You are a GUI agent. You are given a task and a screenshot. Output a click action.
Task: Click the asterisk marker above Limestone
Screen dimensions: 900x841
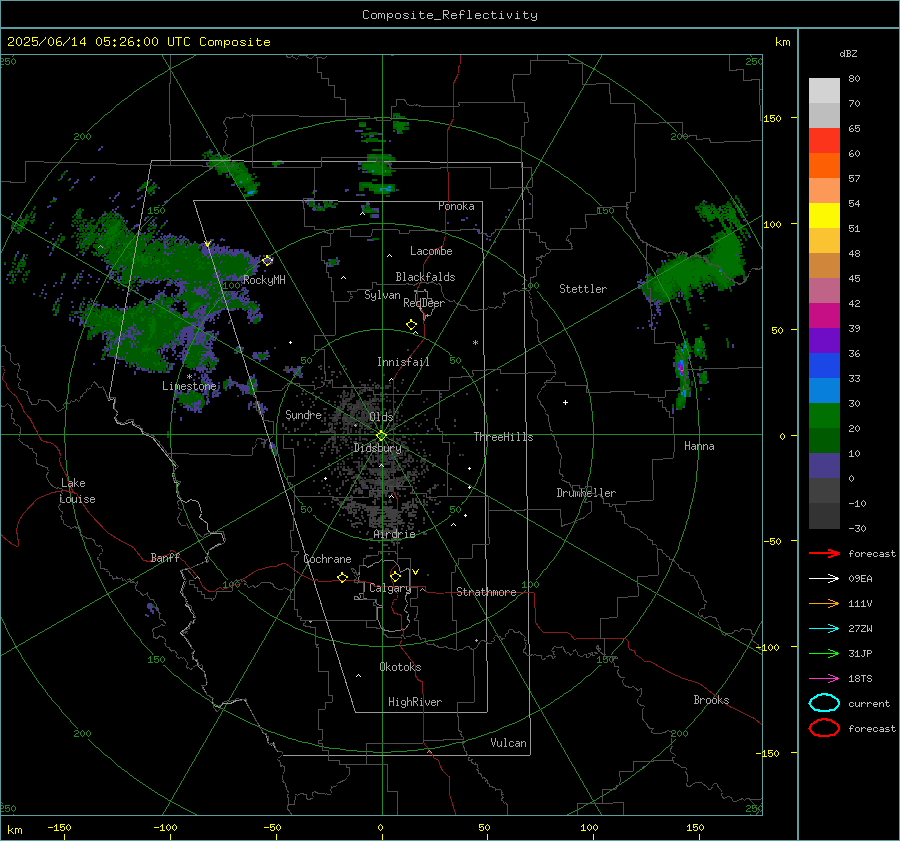(x=189, y=377)
